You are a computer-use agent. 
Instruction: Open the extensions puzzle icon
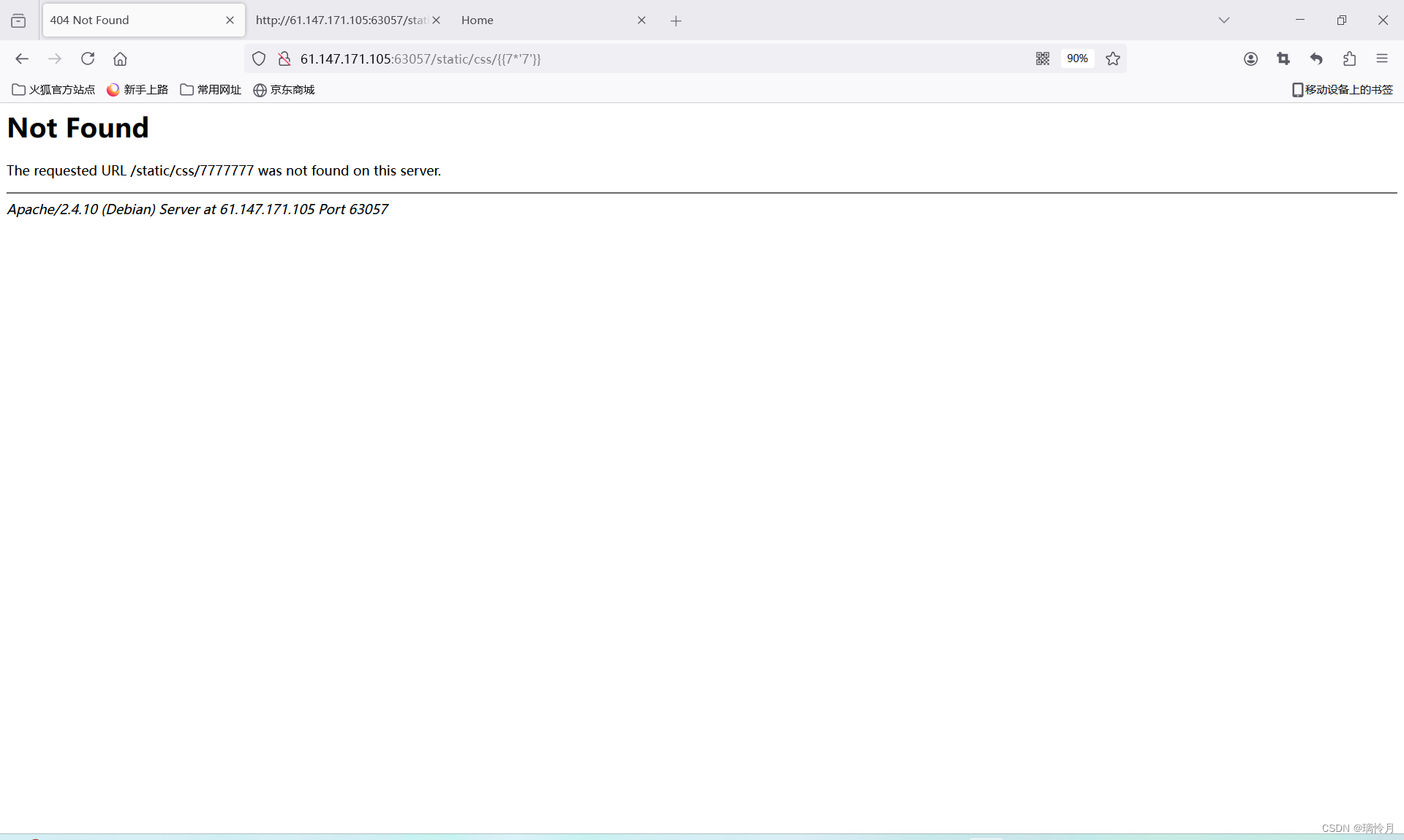pos(1349,58)
